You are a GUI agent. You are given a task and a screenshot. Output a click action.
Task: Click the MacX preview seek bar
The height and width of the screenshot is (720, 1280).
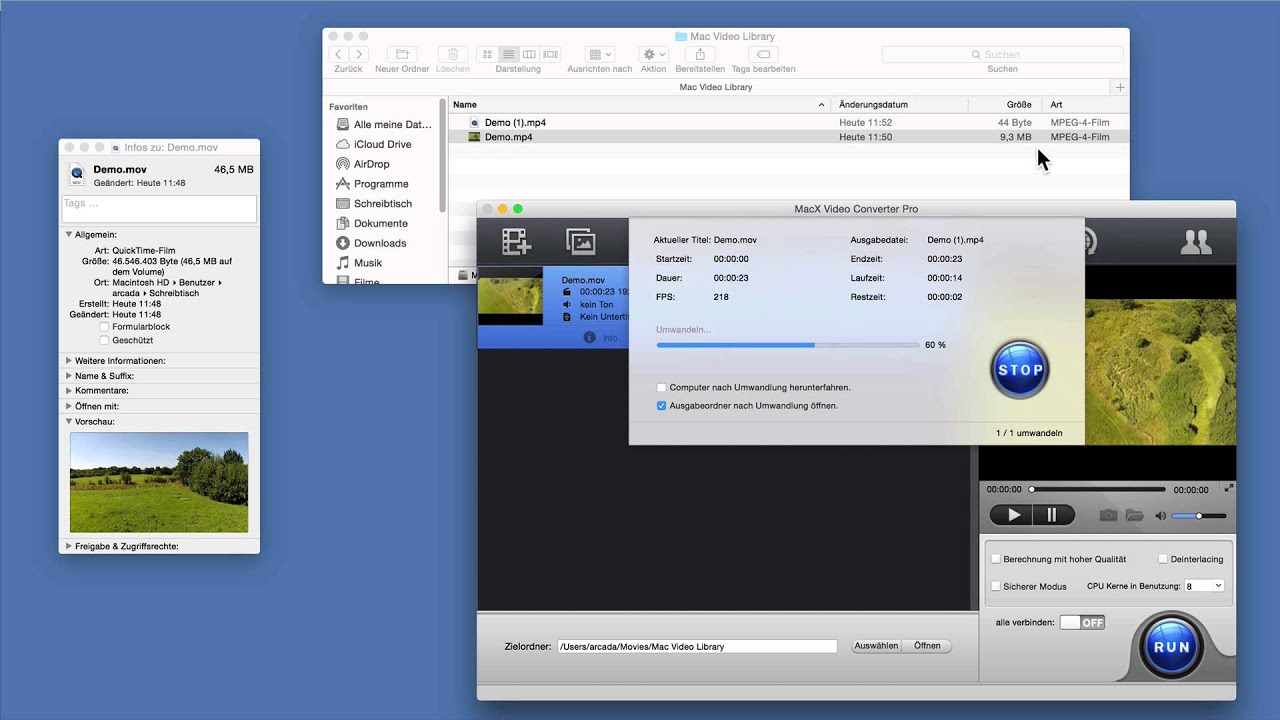click(1098, 489)
